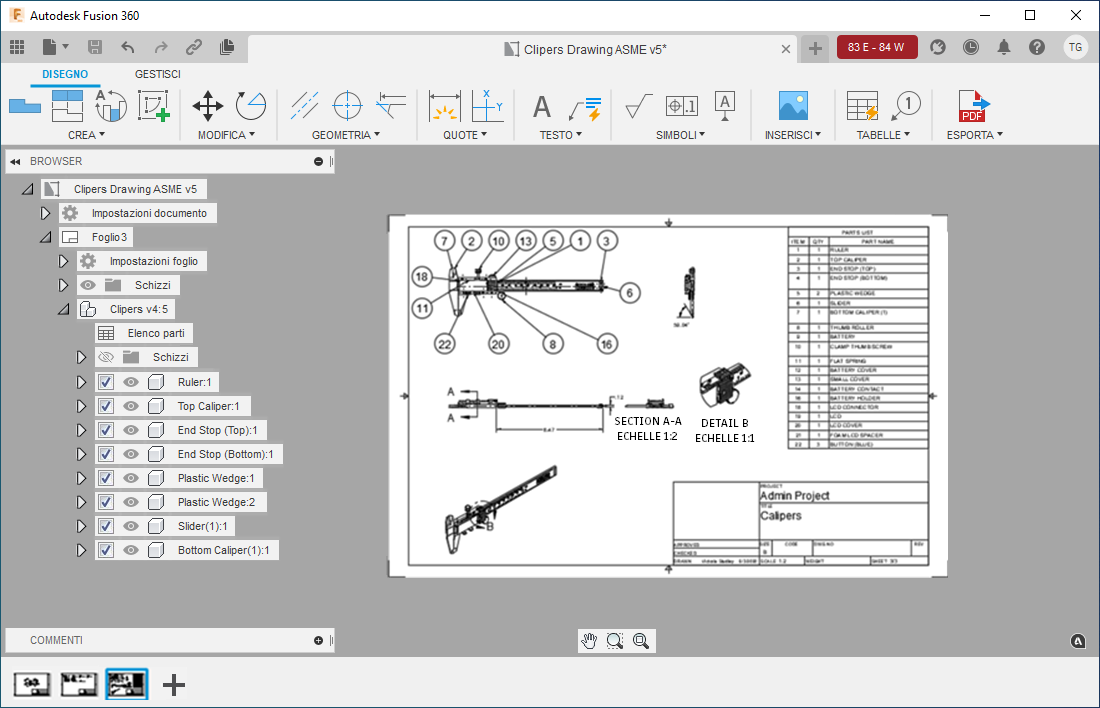
Task: Select the Move tool
Action: 208,106
